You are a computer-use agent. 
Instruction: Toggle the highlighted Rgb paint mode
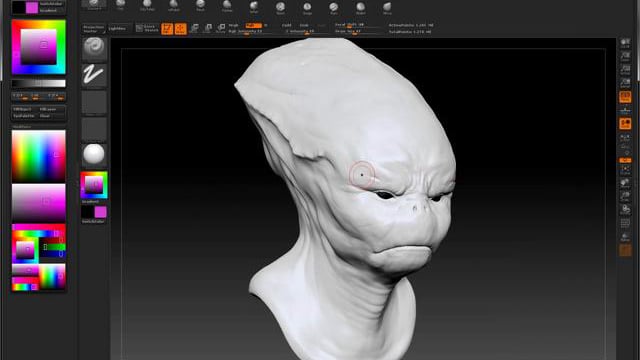tap(253, 25)
